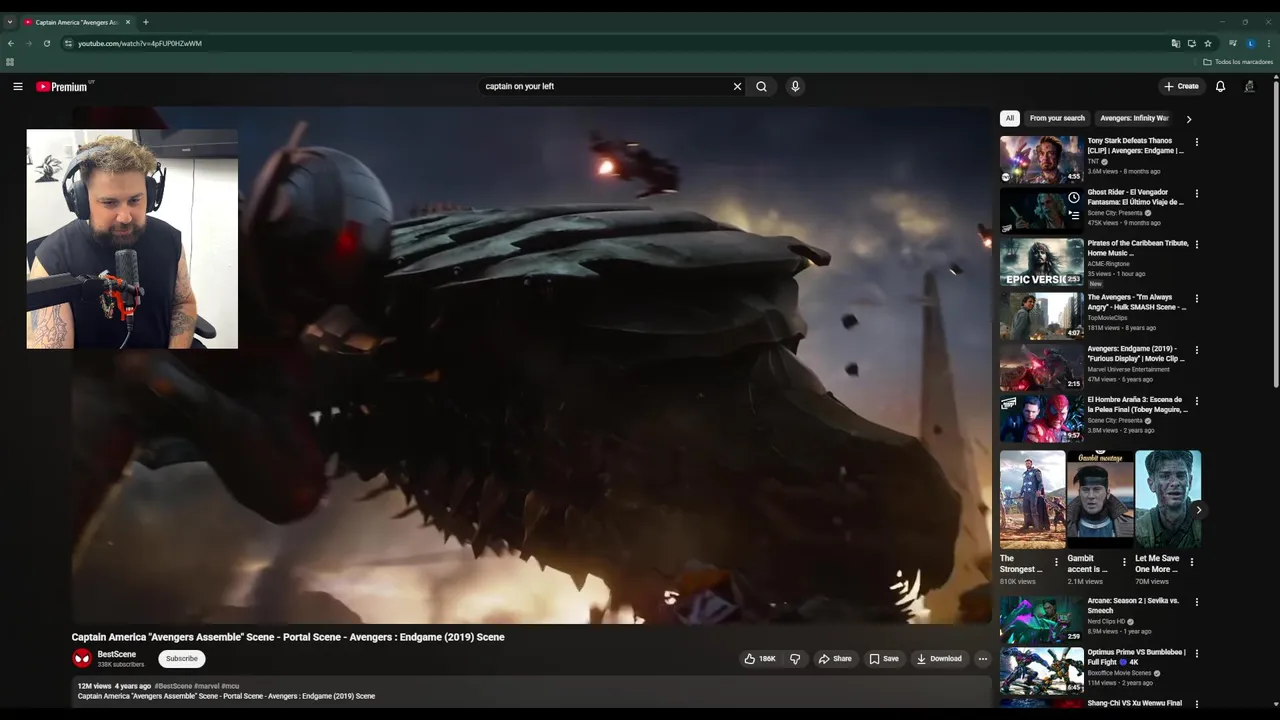Viewport: 1280px width, 720px height.
Task: Open the Create button
Action: pyautogui.click(x=1181, y=86)
